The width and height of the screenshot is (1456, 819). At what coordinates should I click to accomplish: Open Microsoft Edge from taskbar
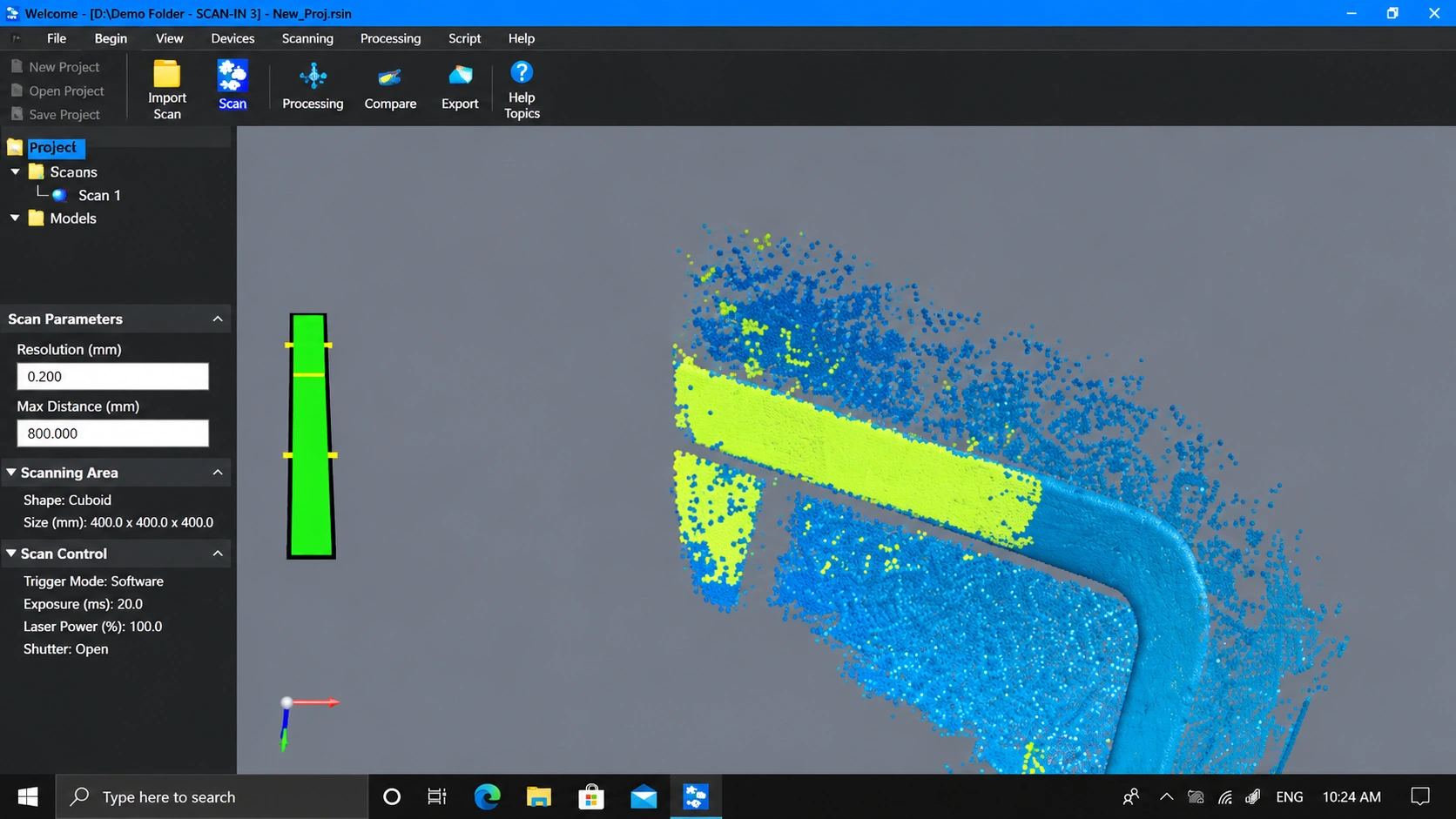click(487, 796)
